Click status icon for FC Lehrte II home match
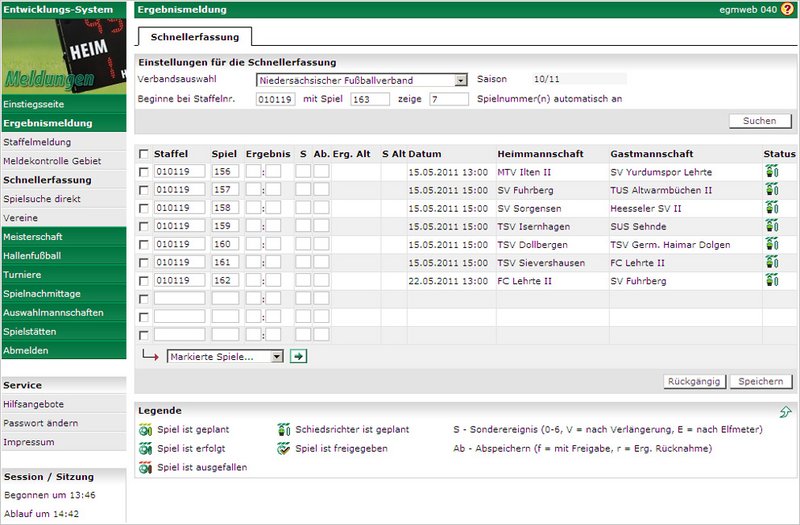Image resolution: width=800 pixels, height=525 pixels. [772, 280]
